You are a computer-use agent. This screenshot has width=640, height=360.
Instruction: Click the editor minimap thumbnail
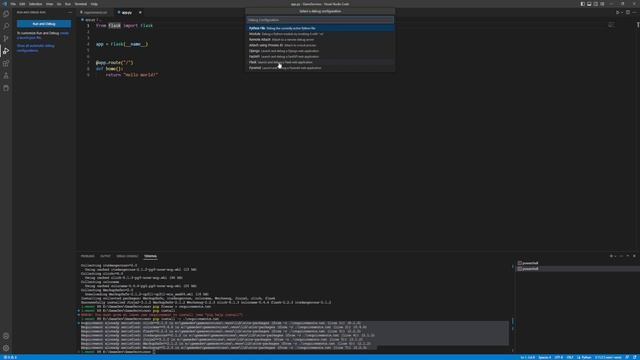(x=611, y=25)
